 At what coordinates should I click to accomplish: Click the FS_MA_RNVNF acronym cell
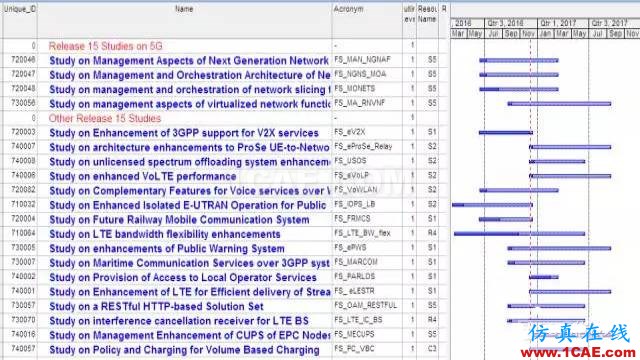360,103
